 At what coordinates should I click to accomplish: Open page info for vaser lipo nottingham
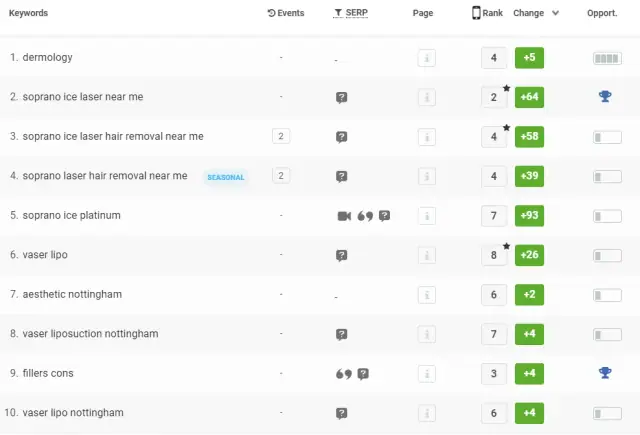point(427,413)
